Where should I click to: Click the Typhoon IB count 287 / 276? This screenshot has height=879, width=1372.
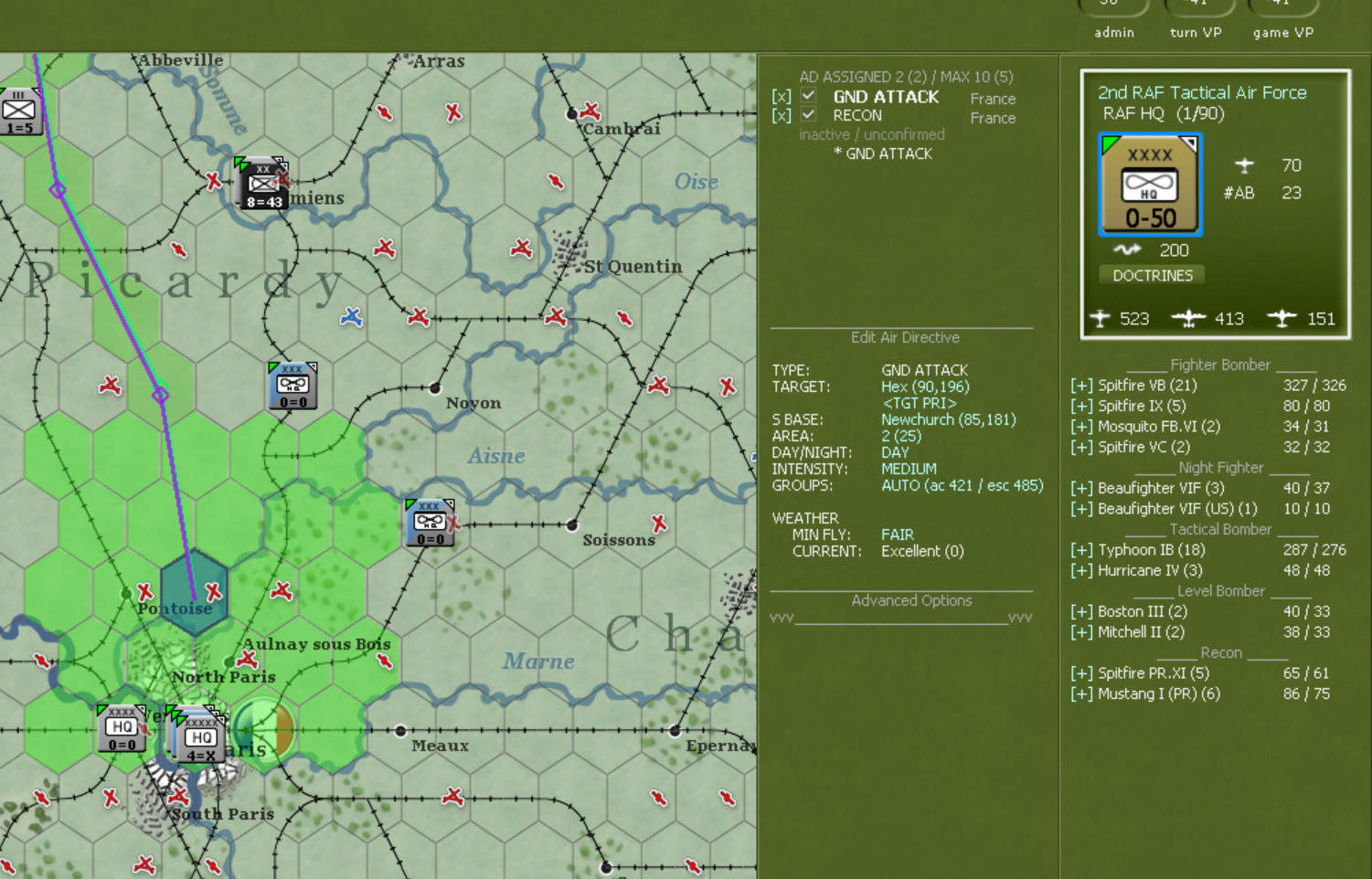[1314, 550]
